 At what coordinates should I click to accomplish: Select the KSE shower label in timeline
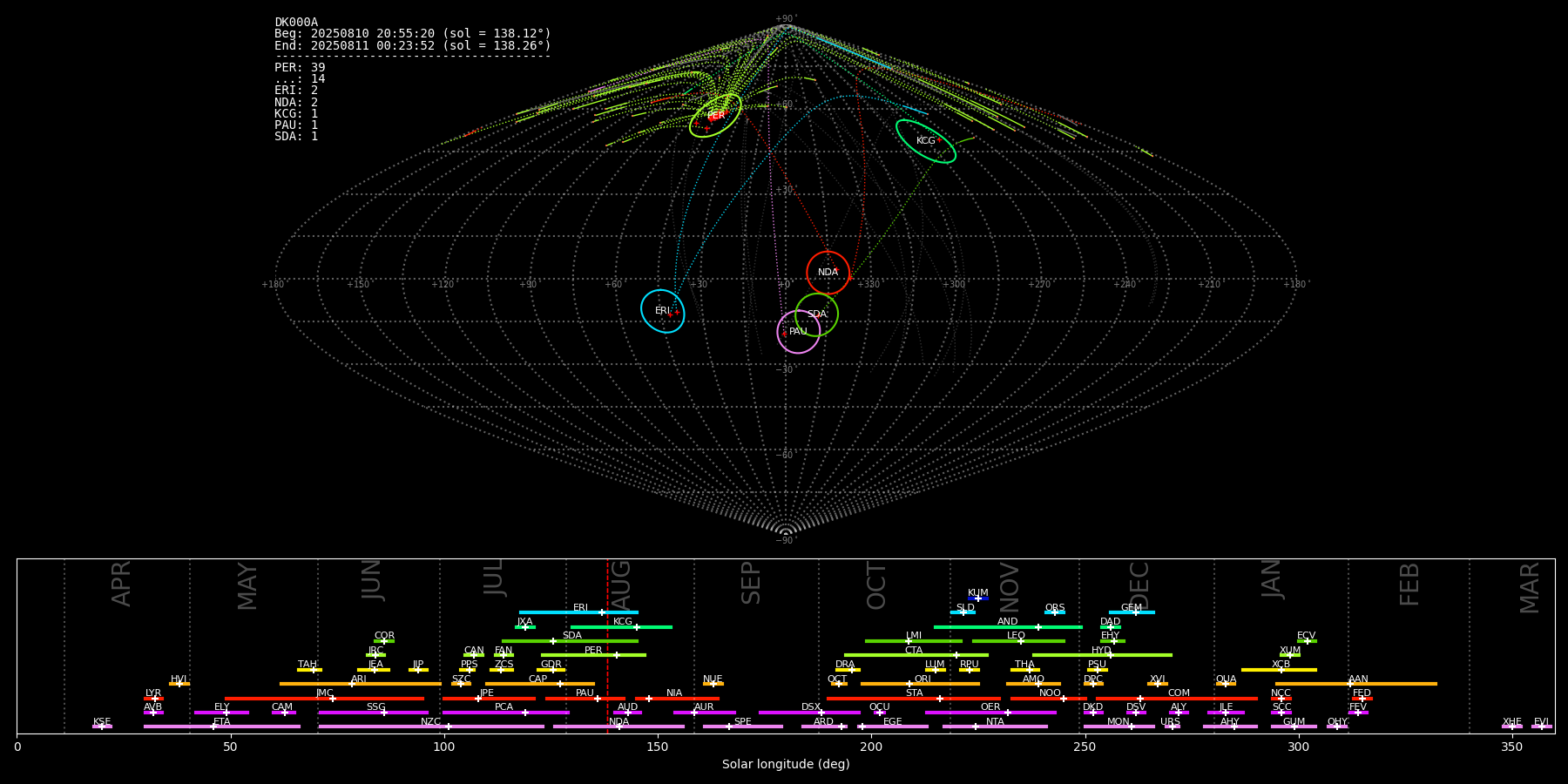coord(102,722)
